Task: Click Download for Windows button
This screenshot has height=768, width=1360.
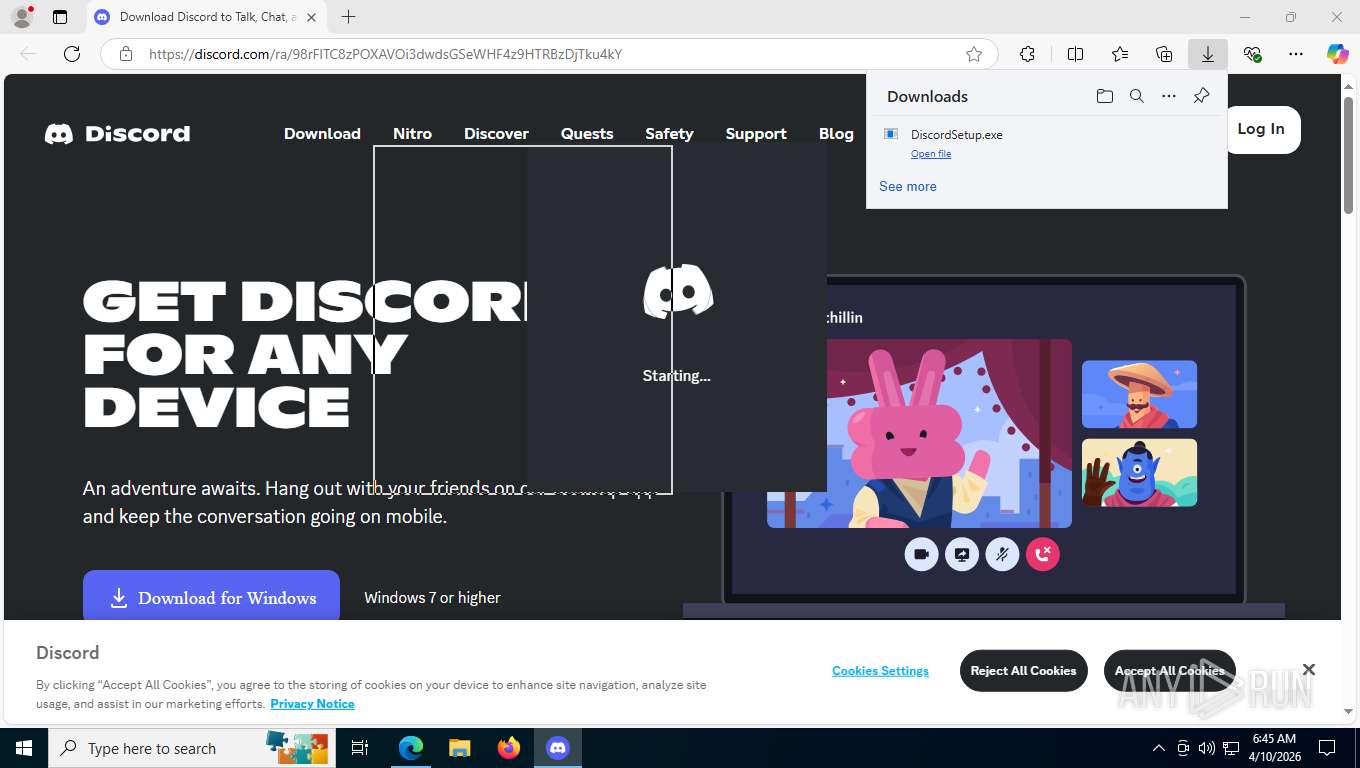Action: pyautogui.click(x=211, y=597)
